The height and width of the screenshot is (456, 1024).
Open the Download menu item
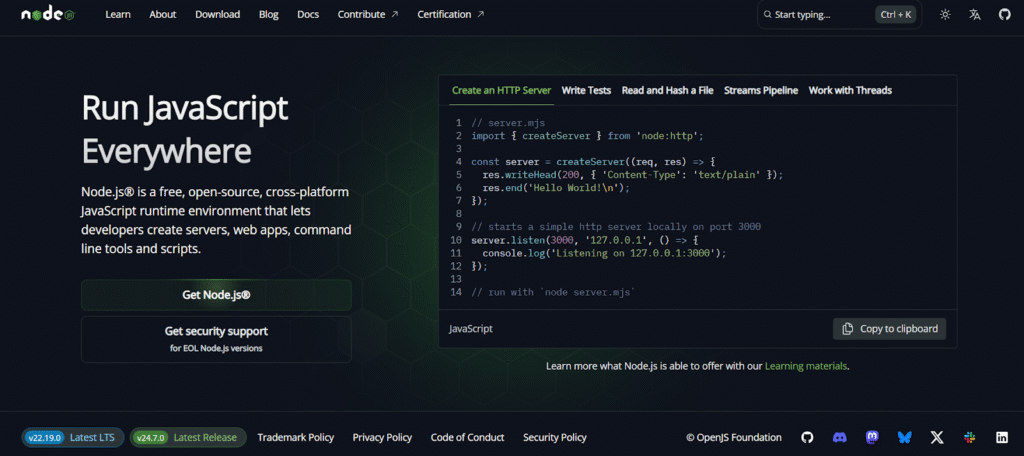(217, 15)
